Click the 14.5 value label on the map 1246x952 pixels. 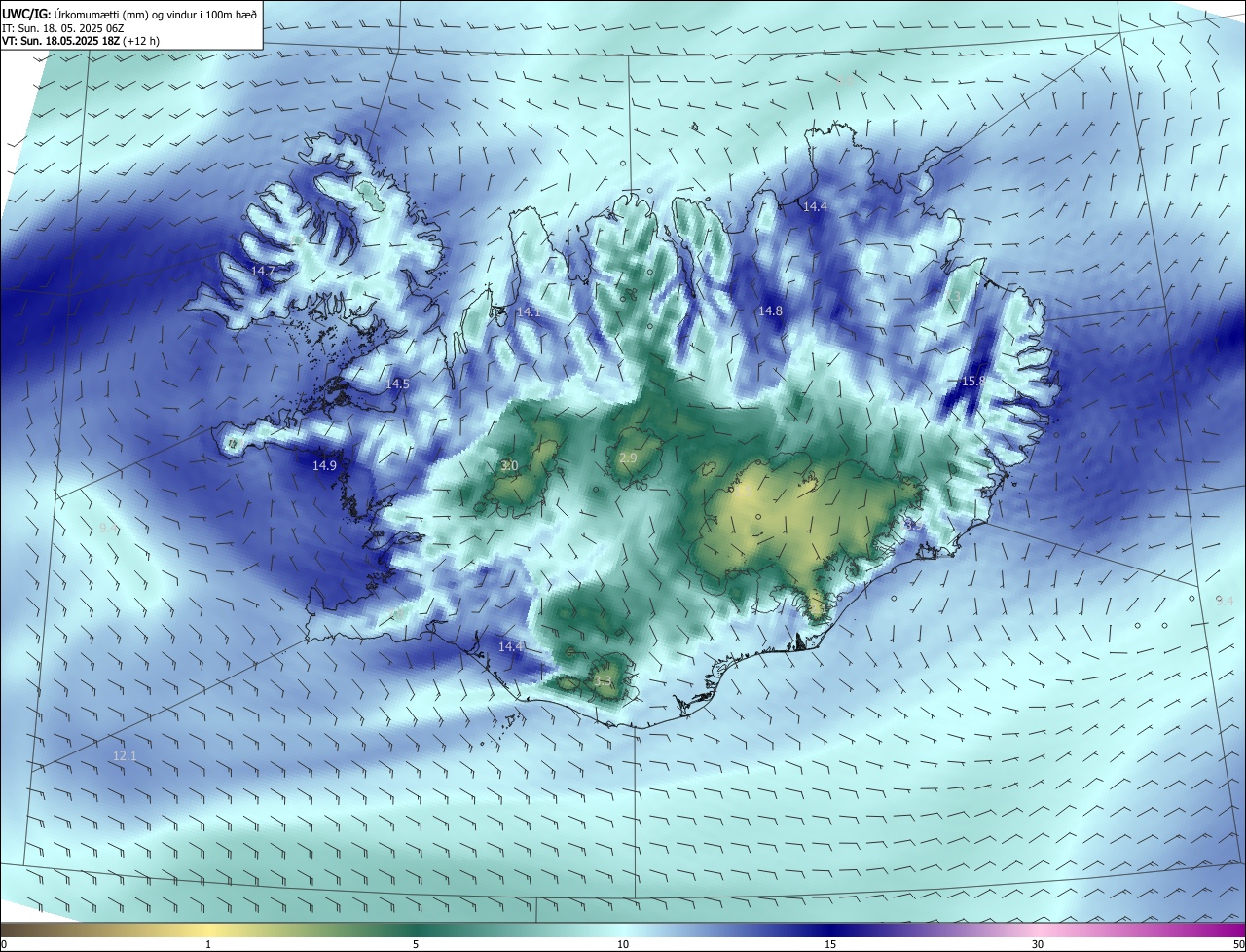[x=397, y=384]
